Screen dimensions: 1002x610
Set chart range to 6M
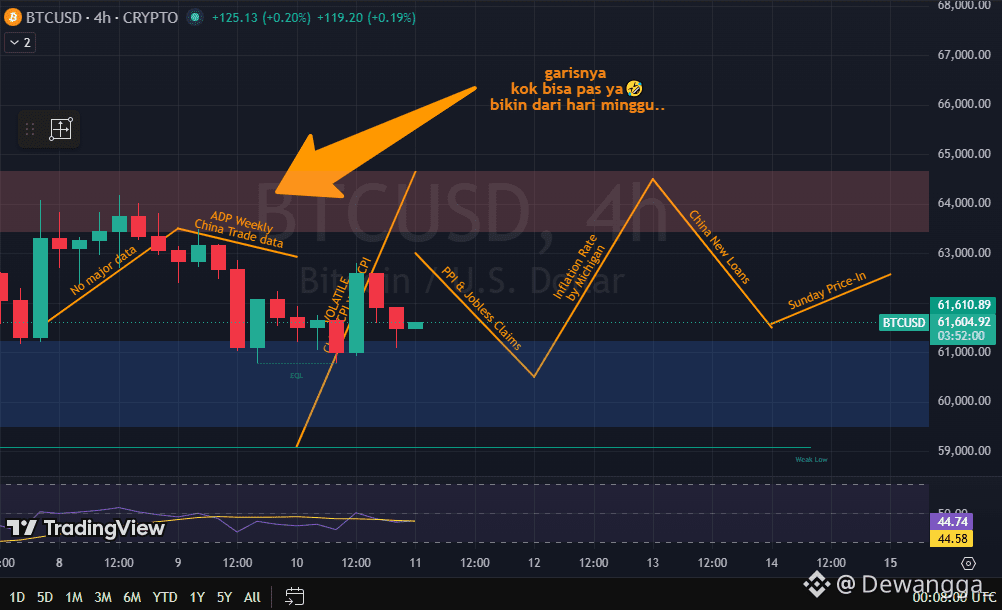pyautogui.click(x=132, y=597)
